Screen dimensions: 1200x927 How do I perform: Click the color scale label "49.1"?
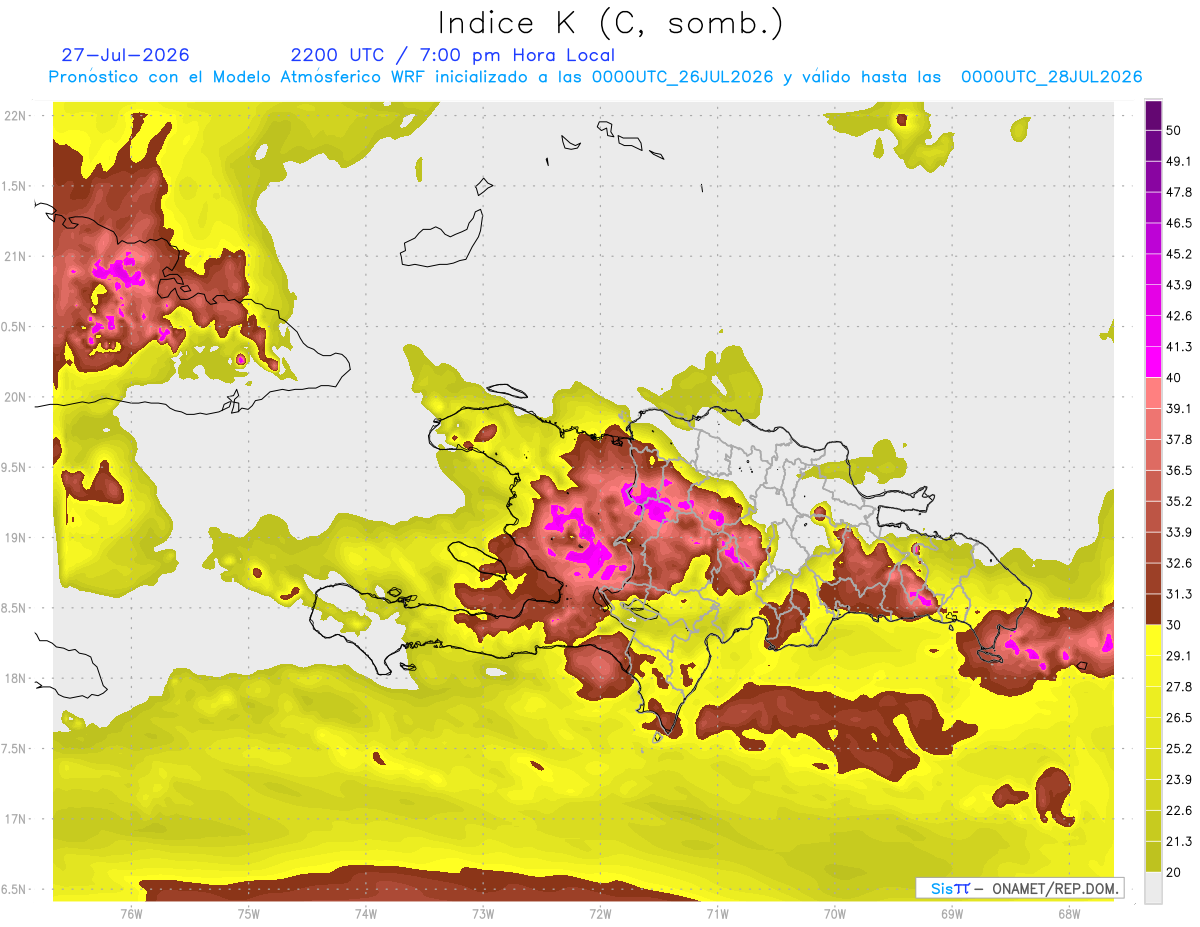1179,161
